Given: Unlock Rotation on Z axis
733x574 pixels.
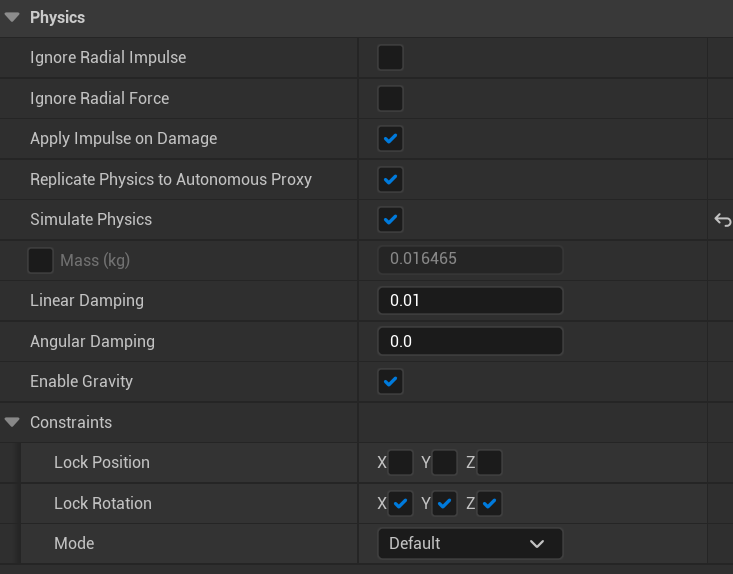Looking at the screenshot, I should point(490,504).
